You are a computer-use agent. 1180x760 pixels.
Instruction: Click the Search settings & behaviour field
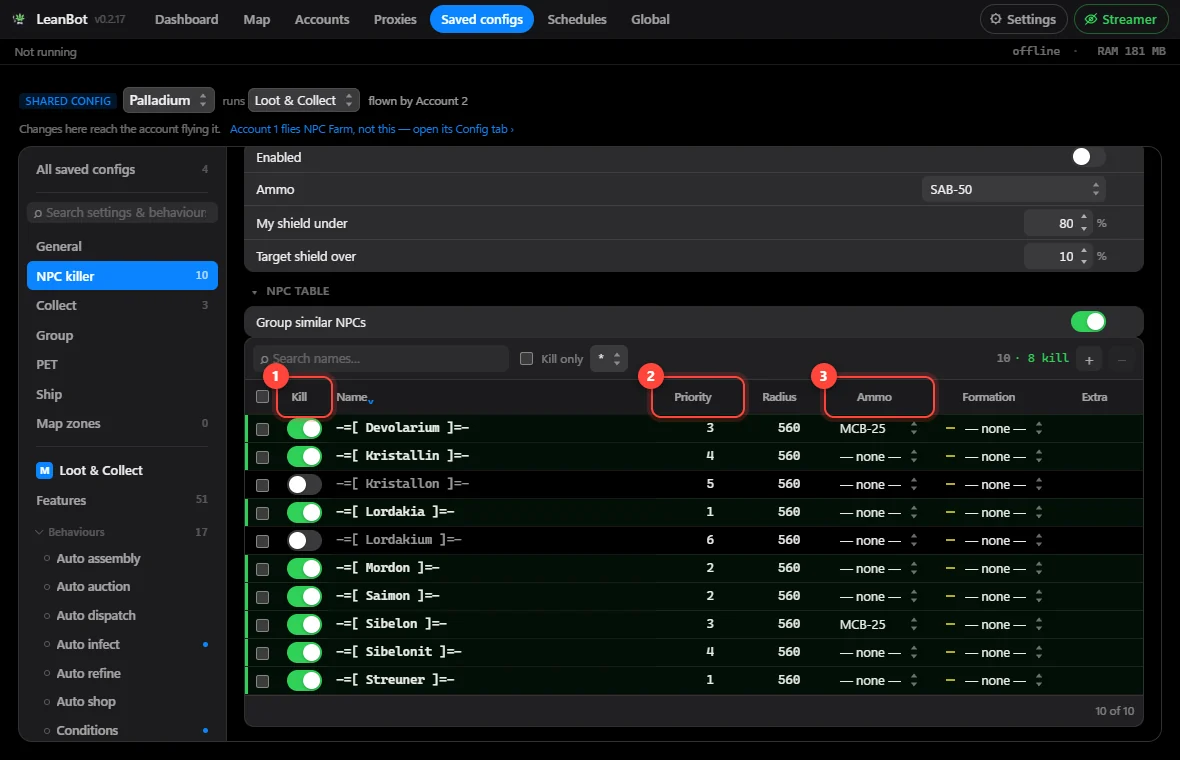point(122,212)
